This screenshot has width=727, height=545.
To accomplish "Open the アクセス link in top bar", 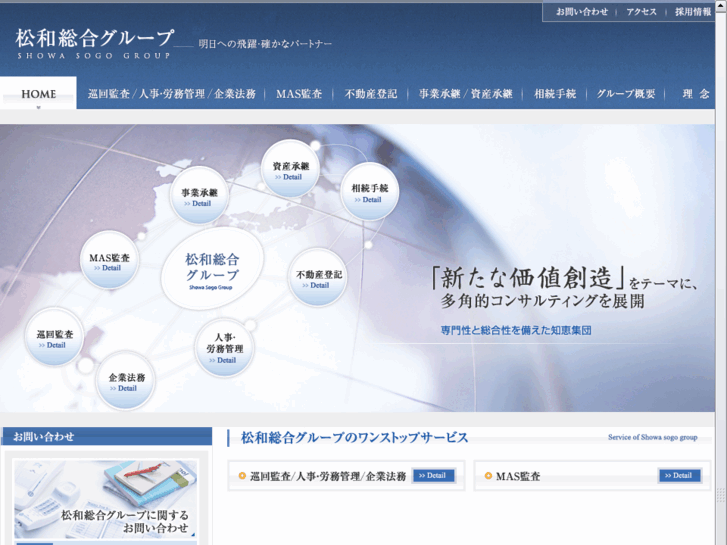I will pyautogui.click(x=642, y=12).
